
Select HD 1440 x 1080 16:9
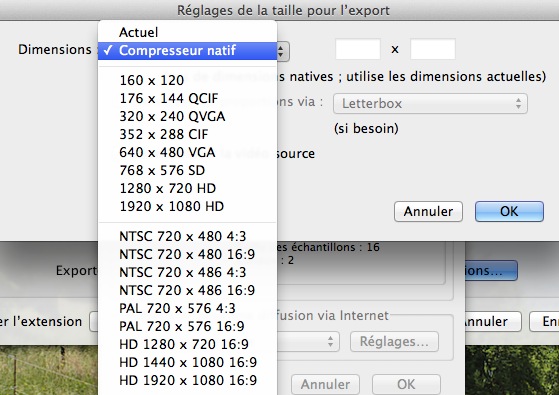click(x=188, y=362)
